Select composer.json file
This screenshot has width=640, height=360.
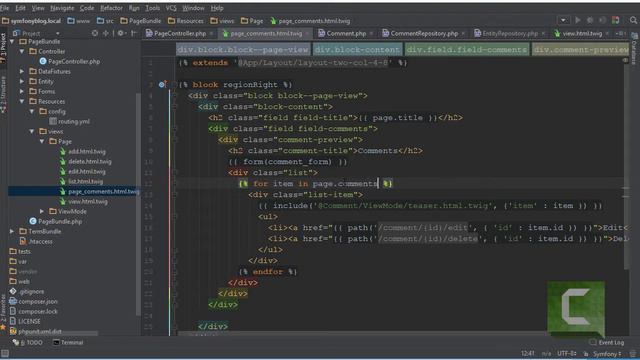coord(33,302)
